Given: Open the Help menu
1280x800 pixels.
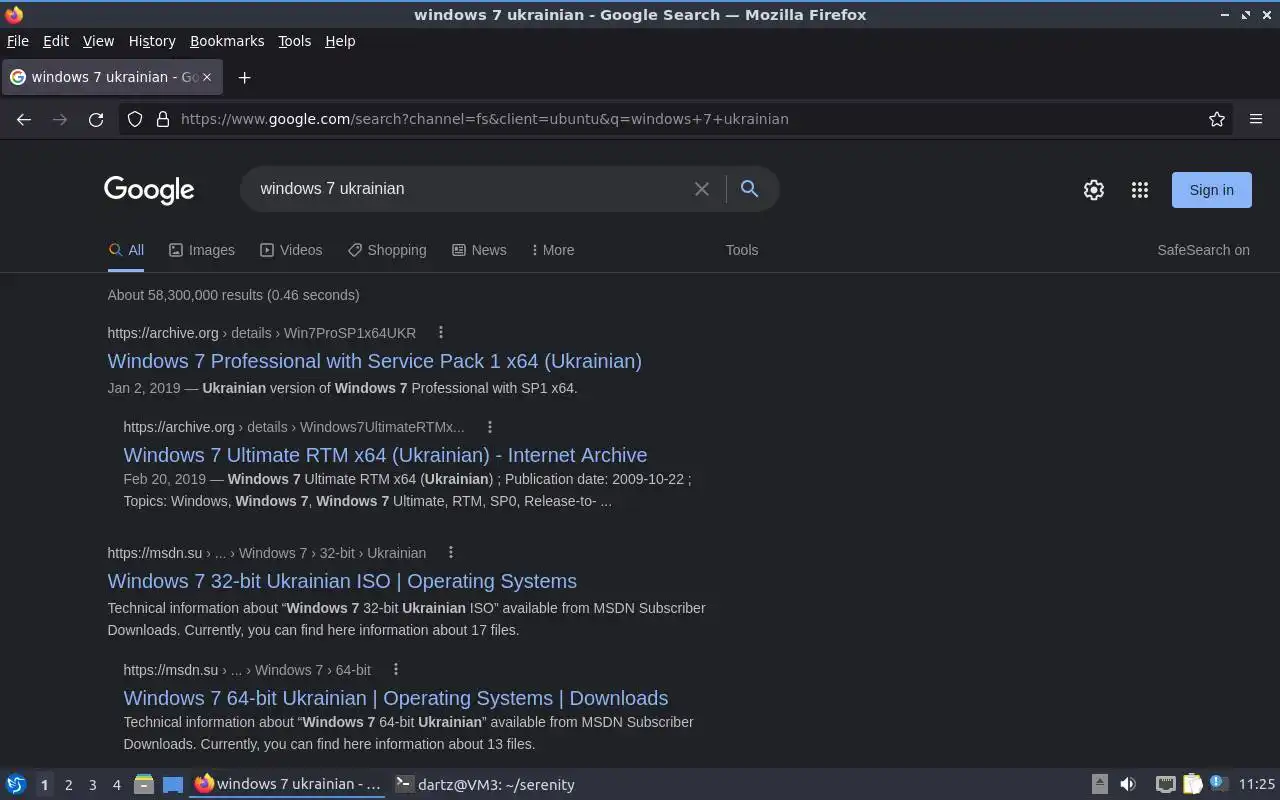Looking at the screenshot, I should 340,41.
